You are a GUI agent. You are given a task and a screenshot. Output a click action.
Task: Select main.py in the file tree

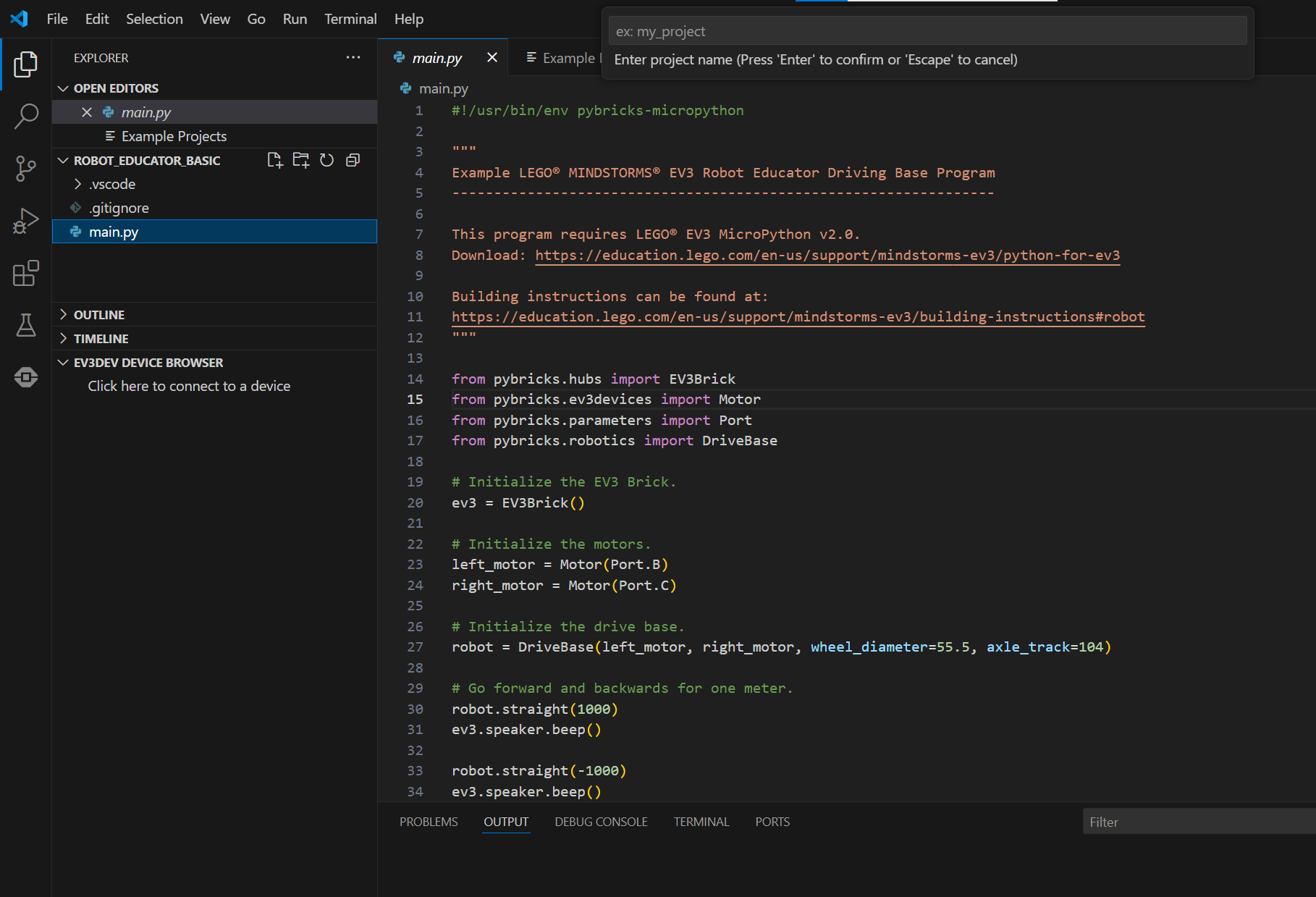pos(214,232)
